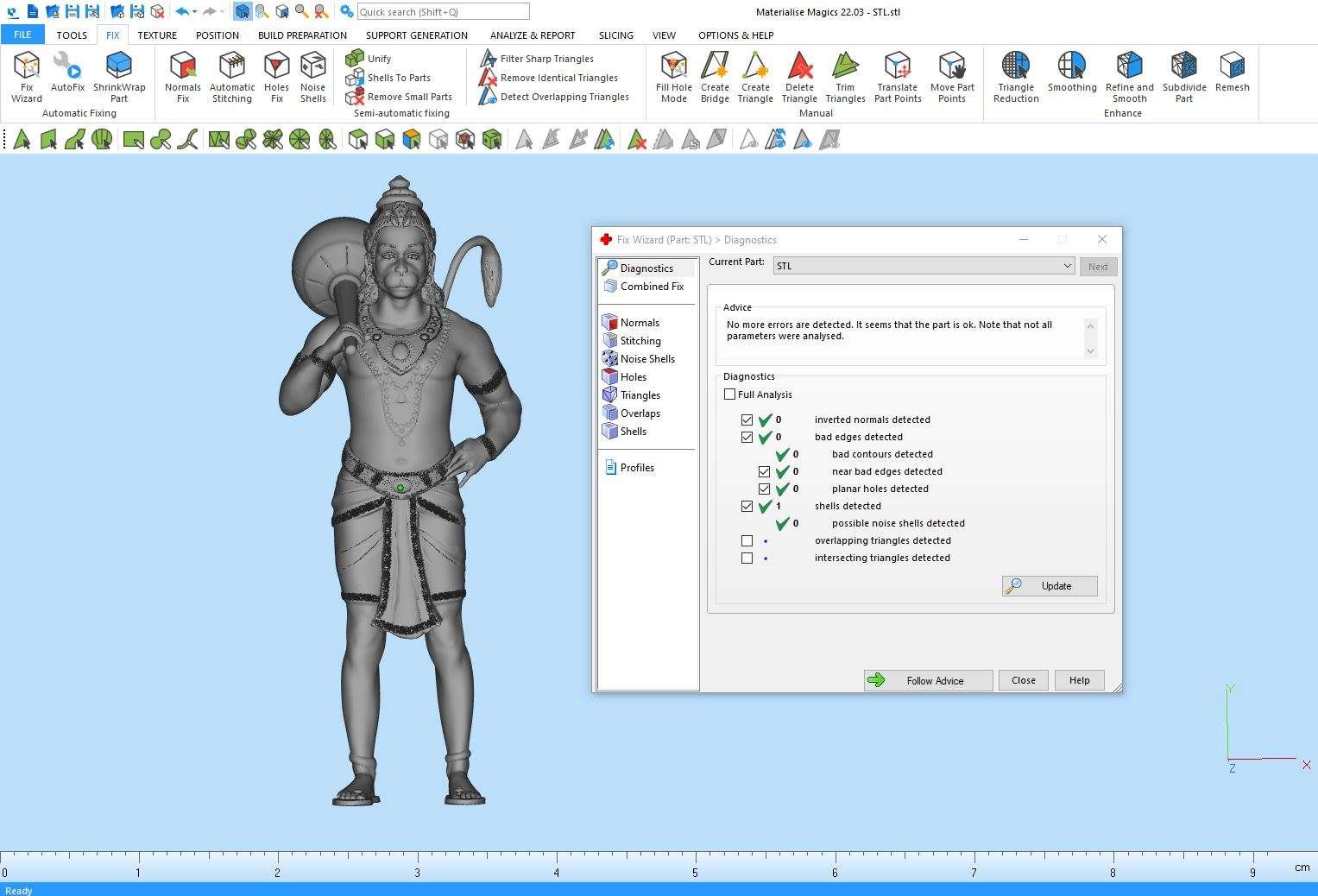The image size is (1318, 896).
Task: Uncheck inverted normals detected checkbox
Action: (747, 420)
